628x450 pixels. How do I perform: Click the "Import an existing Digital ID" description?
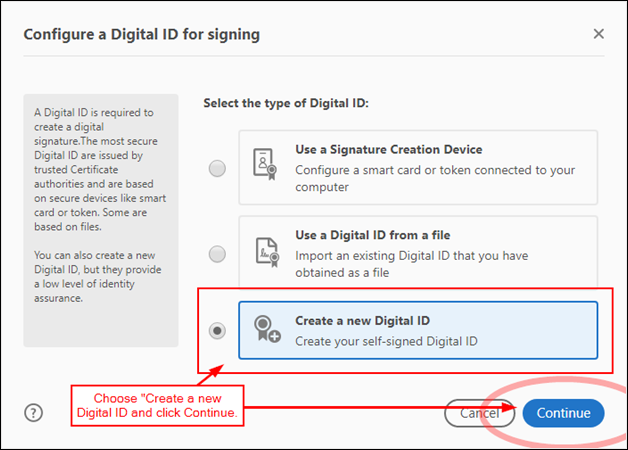pos(412,264)
